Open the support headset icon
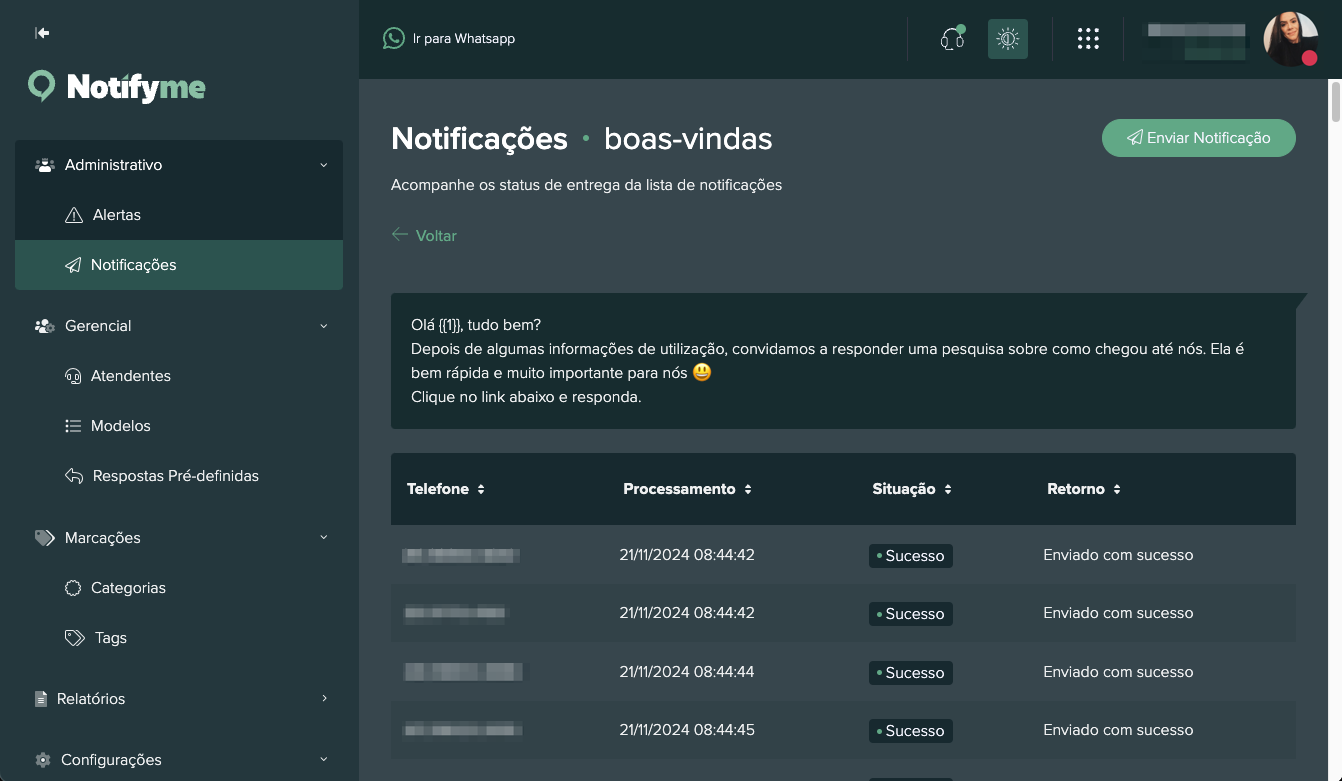This screenshot has height=781, width=1342. 952,39
